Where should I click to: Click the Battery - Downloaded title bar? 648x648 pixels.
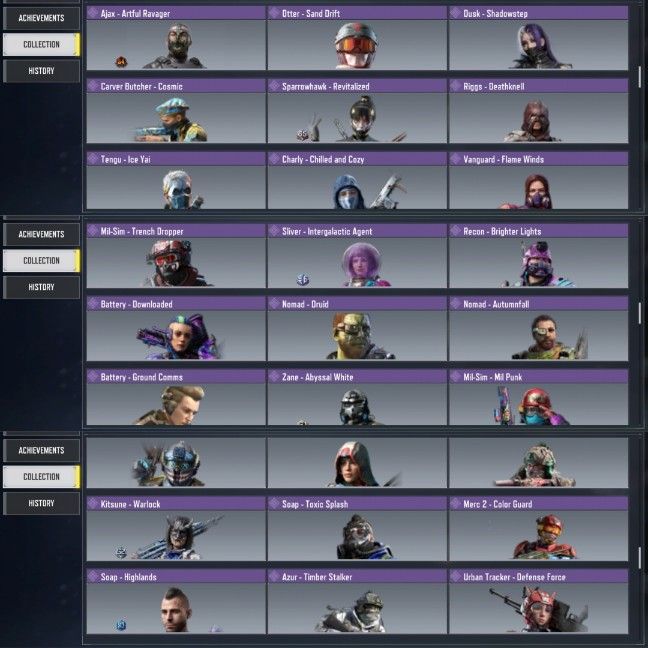click(176, 304)
